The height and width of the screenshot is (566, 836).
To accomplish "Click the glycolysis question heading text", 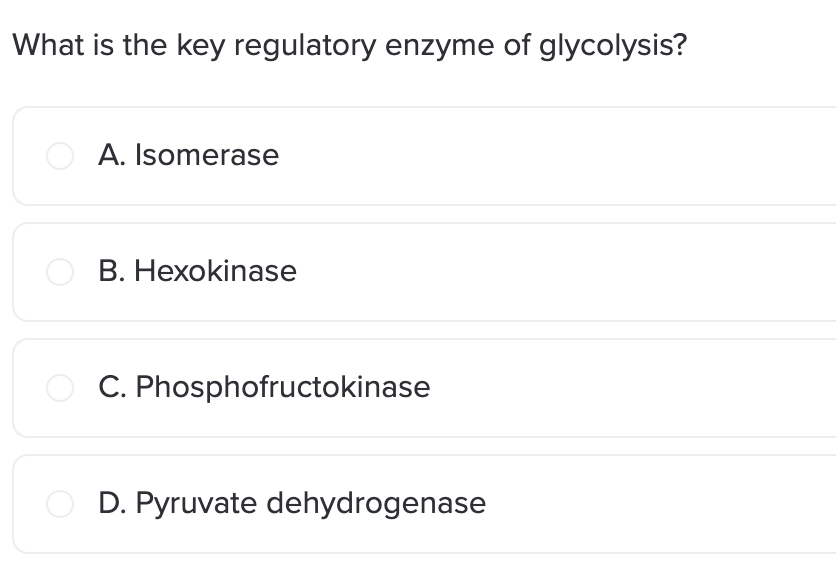I will point(350,46).
